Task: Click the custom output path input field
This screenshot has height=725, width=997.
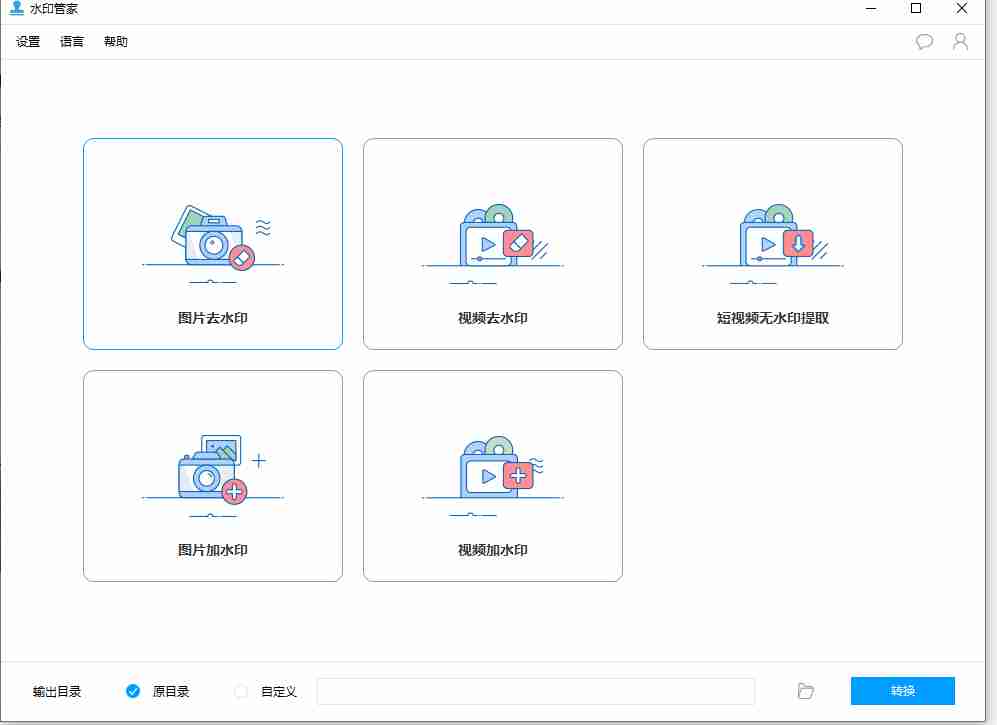Action: pos(536,691)
